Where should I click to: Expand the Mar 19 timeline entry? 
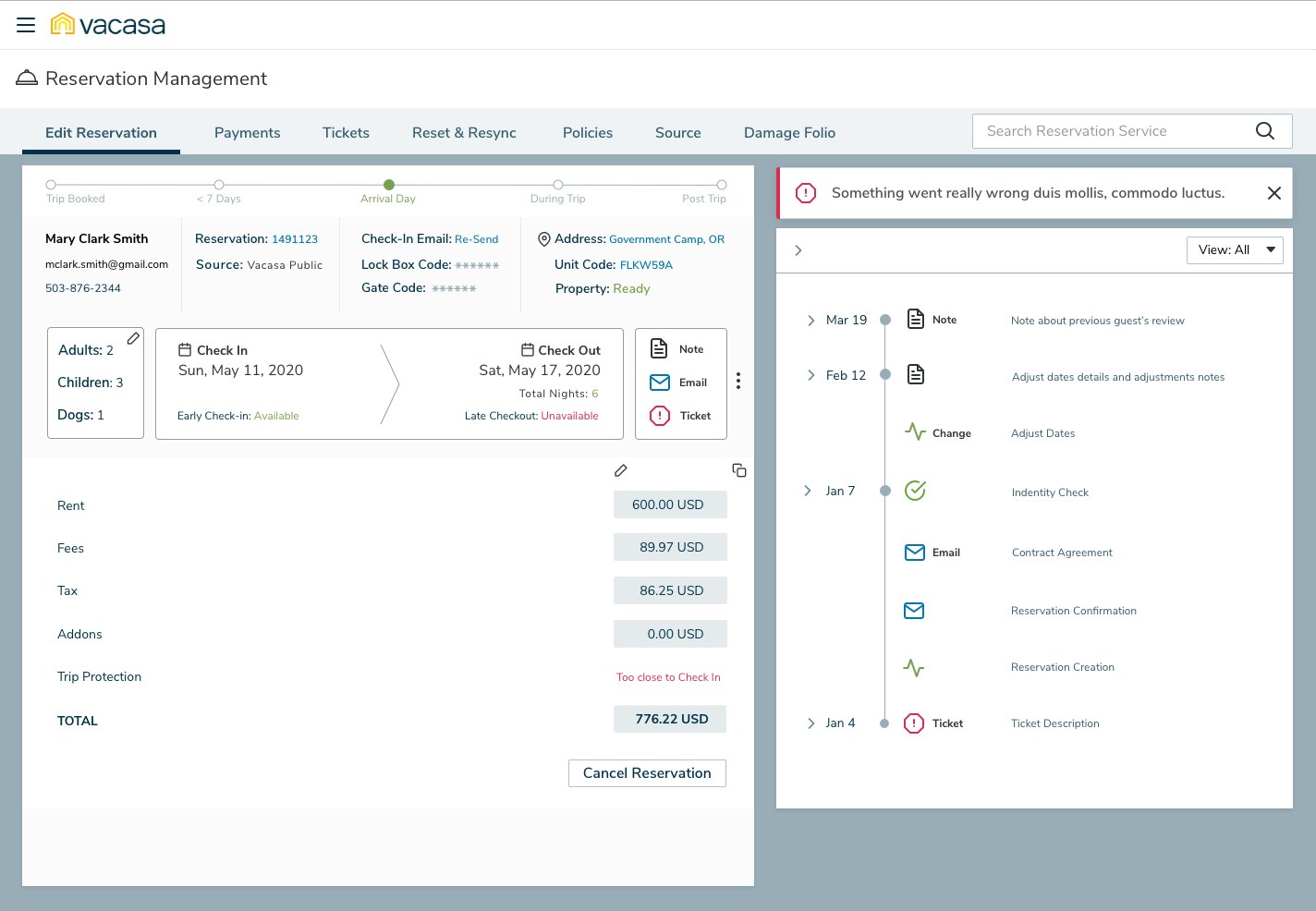pyautogui.click(x=810, y=321)
